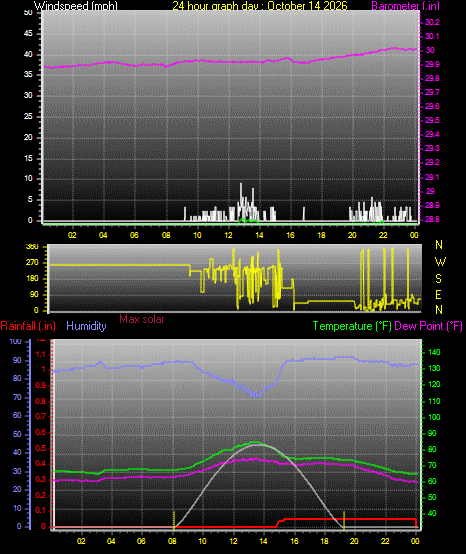
Task: Click the Max solar label
Action: [142, 319]
